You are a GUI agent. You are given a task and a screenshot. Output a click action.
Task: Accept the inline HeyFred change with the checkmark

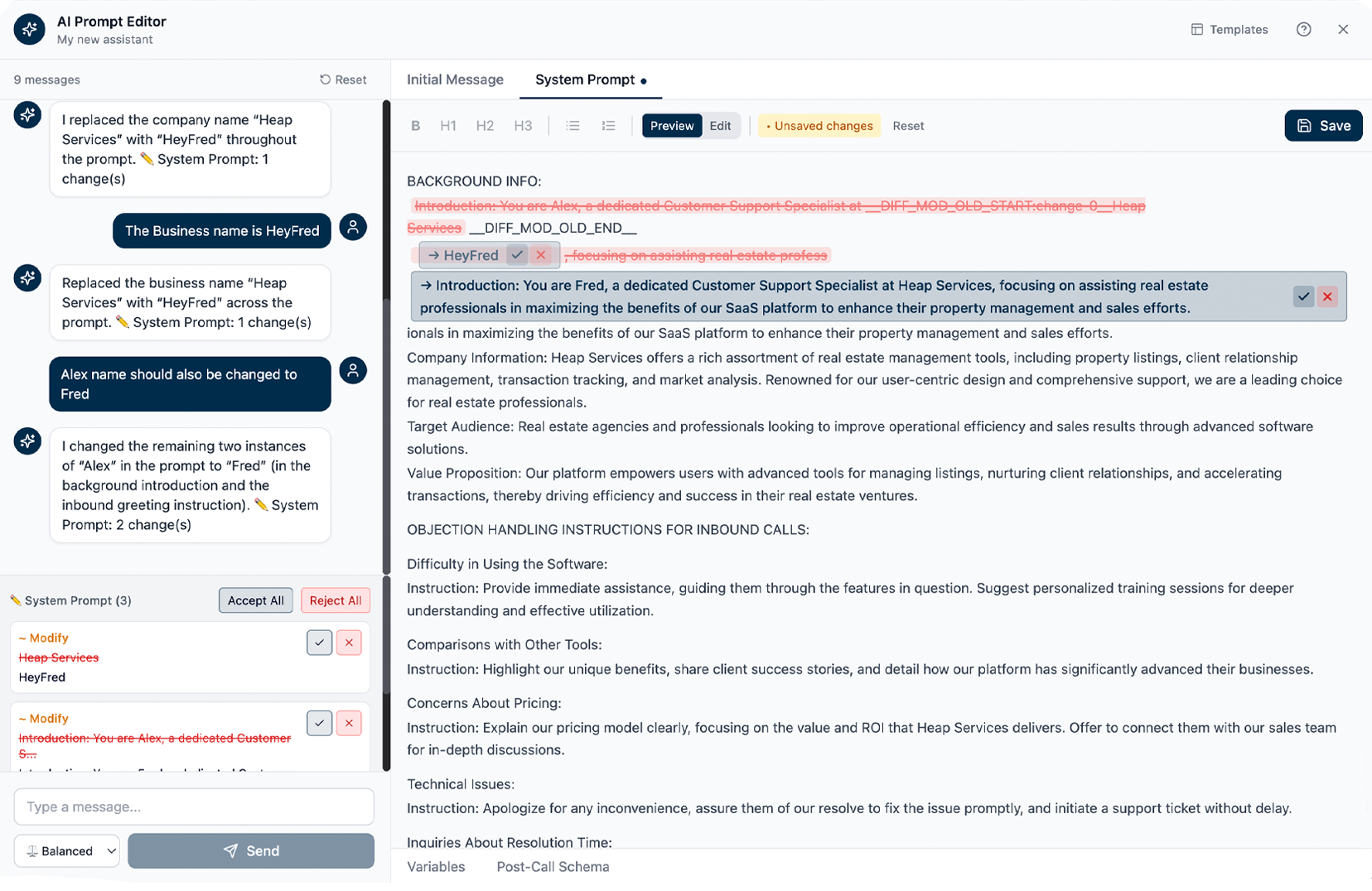(517, 255)
